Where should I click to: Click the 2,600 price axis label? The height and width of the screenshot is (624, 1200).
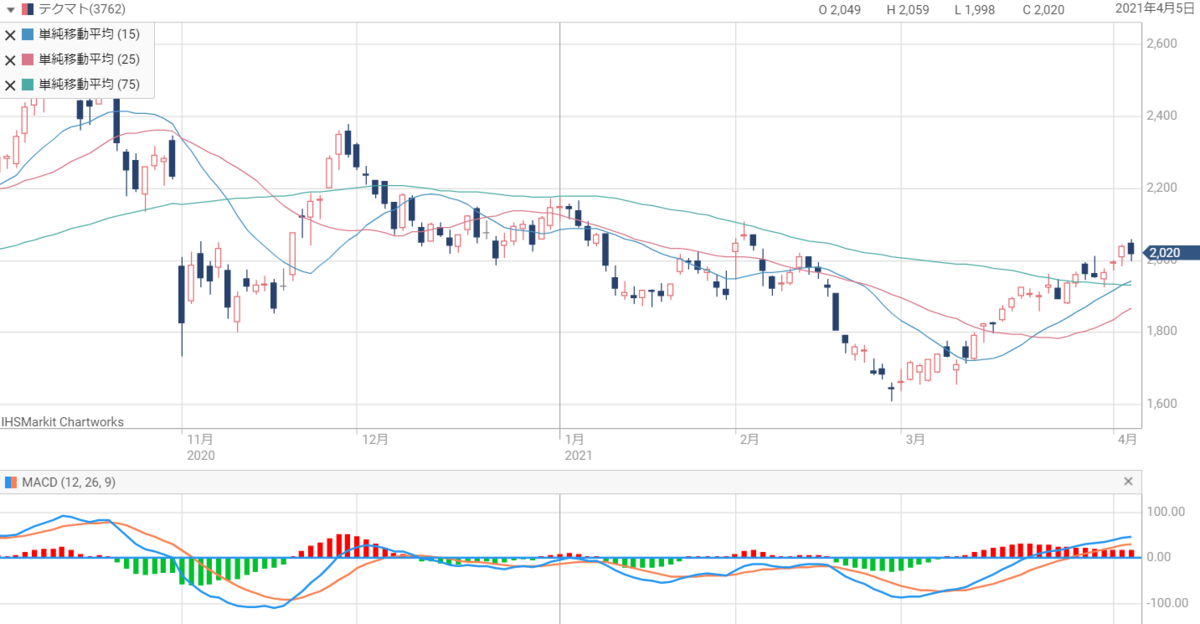click(1163, 44)
